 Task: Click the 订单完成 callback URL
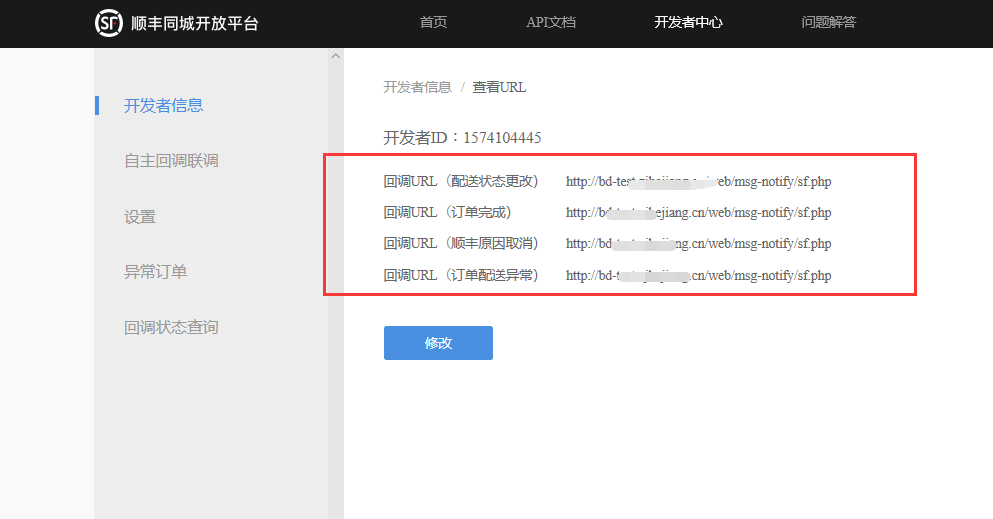click(698, 213)
